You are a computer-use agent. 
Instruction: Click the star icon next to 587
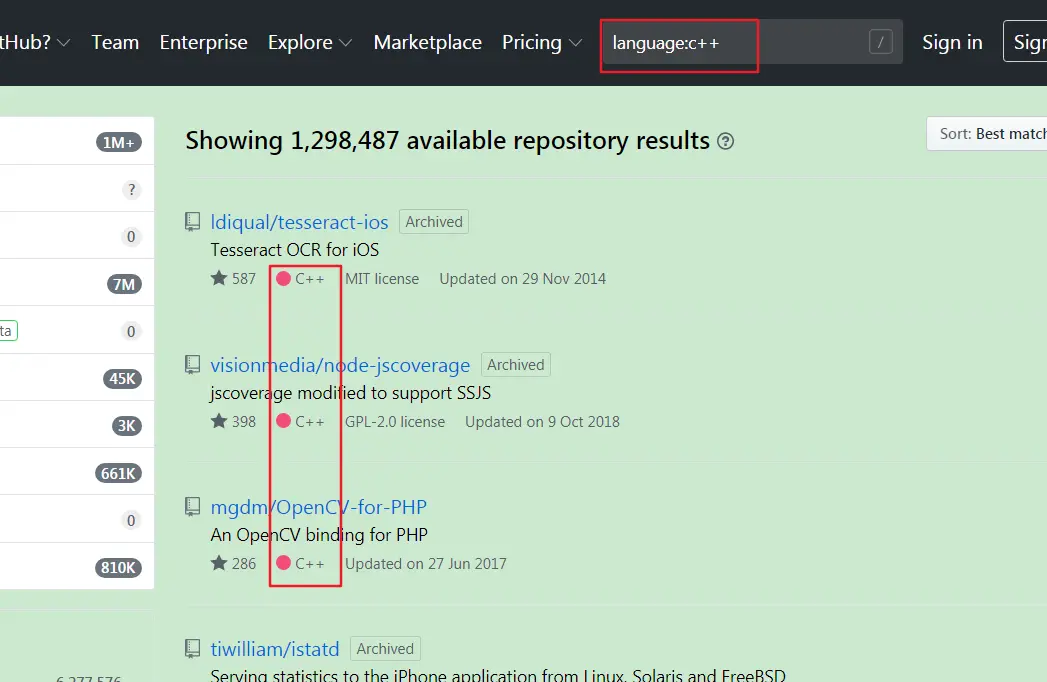coord(219,278)
